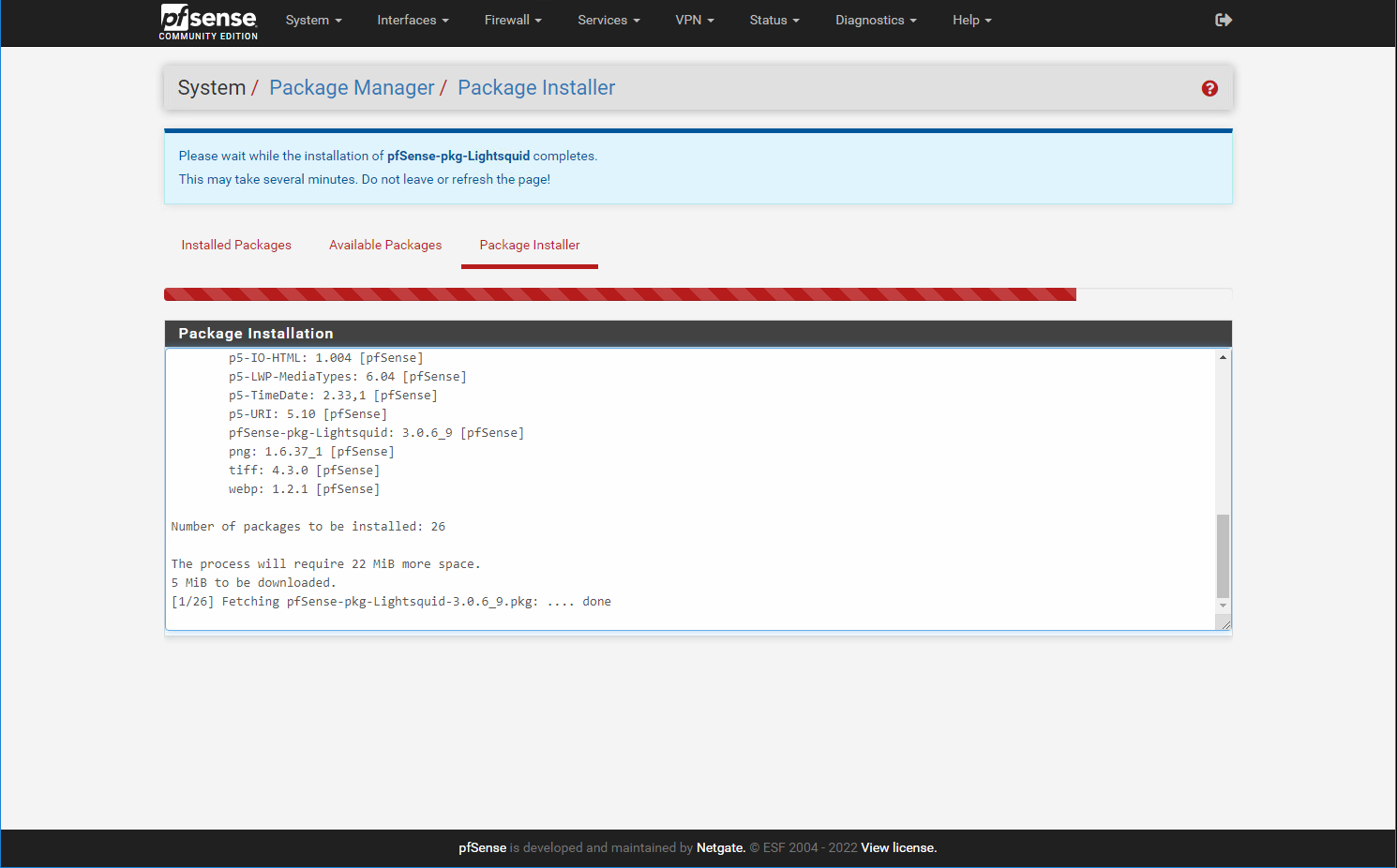1397x868 pixels.
Task: Click the 'tiff: 4.3.0 [pfSense]' log line
Action: tap(304, 471)
